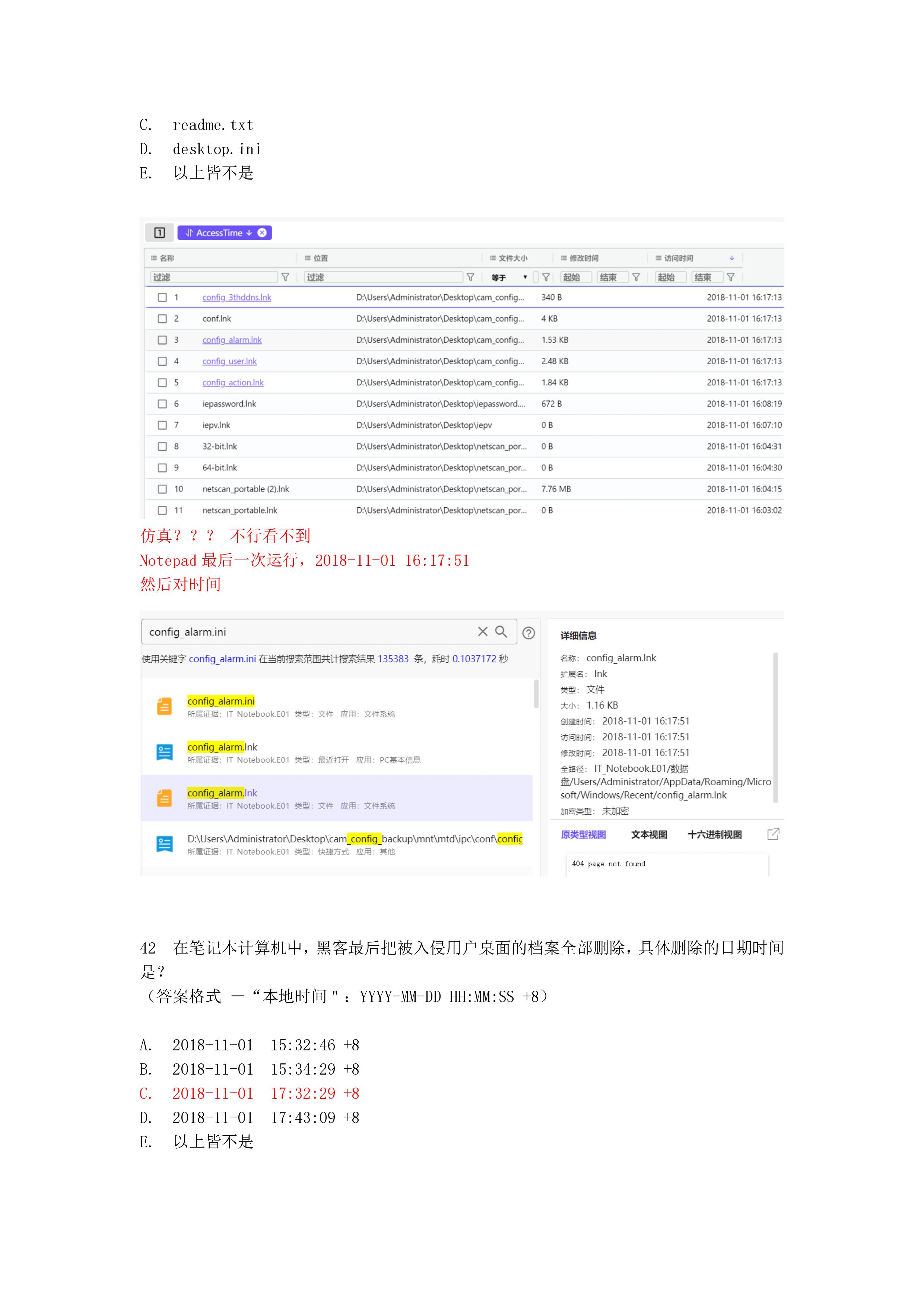Select the iepassword.lnk file name
924x1307 pixels.
click(x=229, y=404)
